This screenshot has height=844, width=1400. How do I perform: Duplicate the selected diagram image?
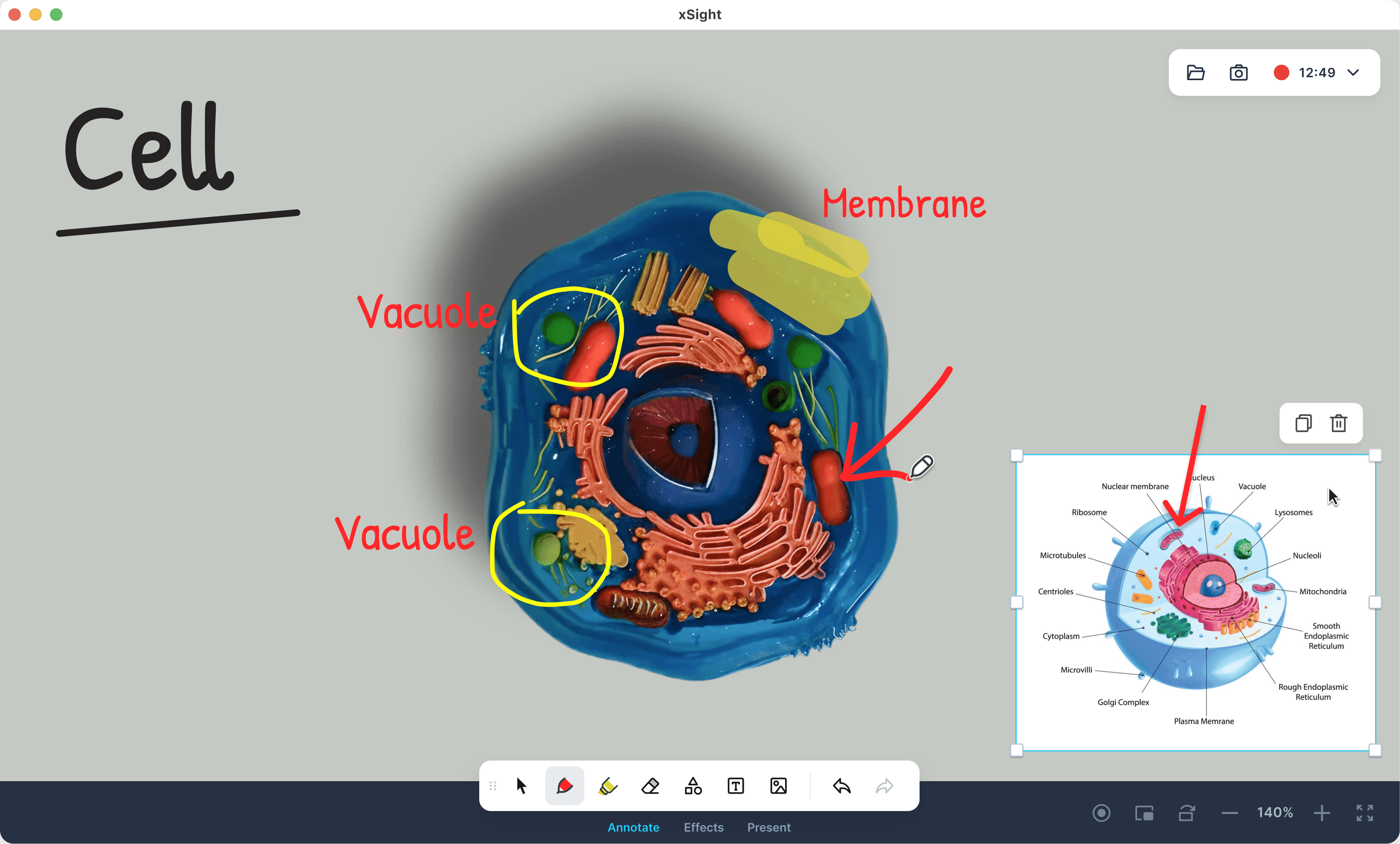[1303, 423]
